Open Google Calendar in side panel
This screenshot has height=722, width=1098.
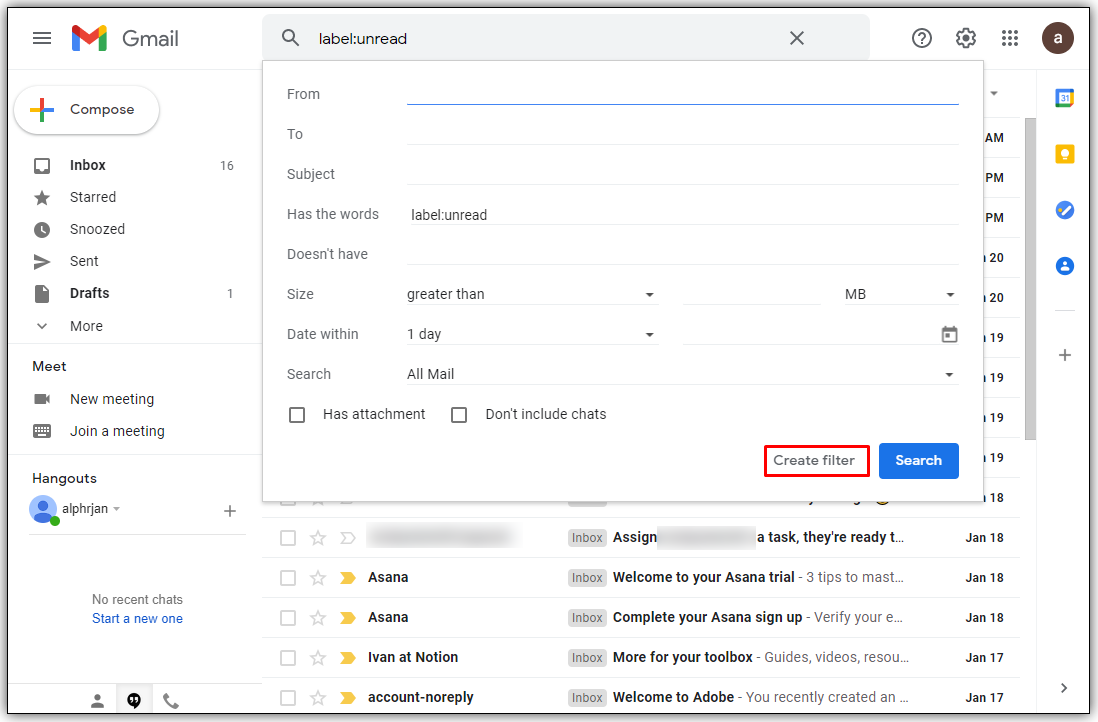click(x=1065, y=98)
